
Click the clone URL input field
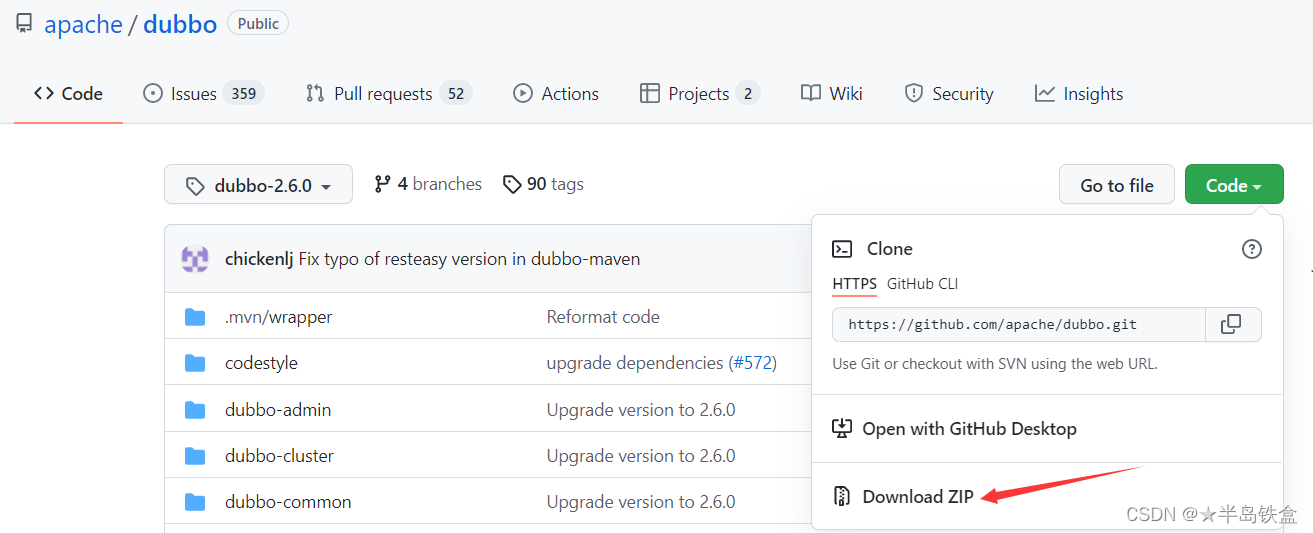1019,324
